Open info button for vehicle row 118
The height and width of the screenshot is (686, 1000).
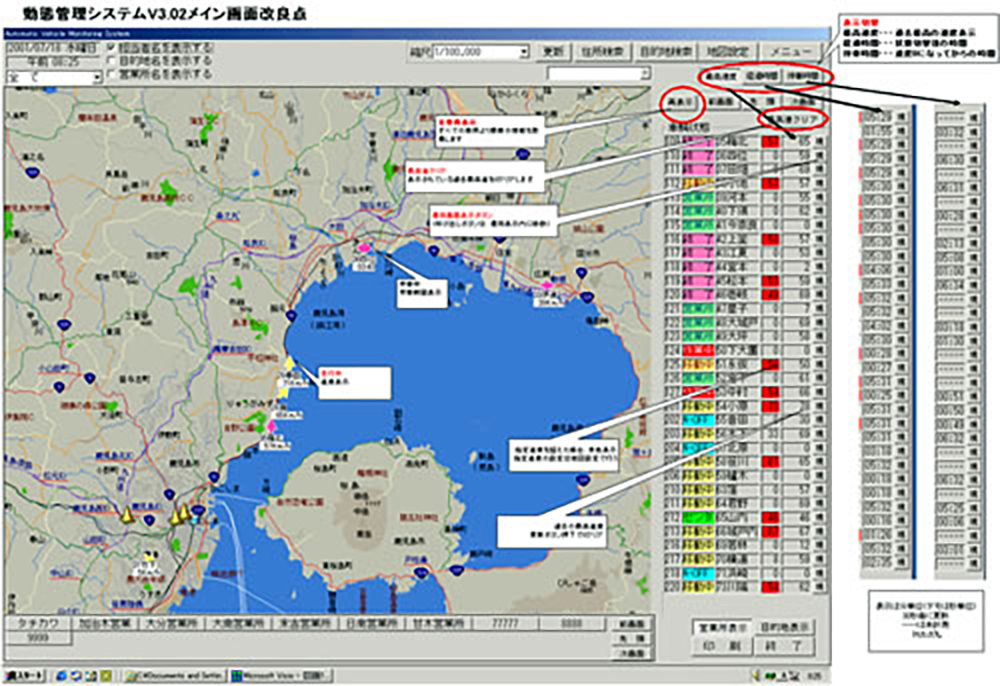point(819,267)
